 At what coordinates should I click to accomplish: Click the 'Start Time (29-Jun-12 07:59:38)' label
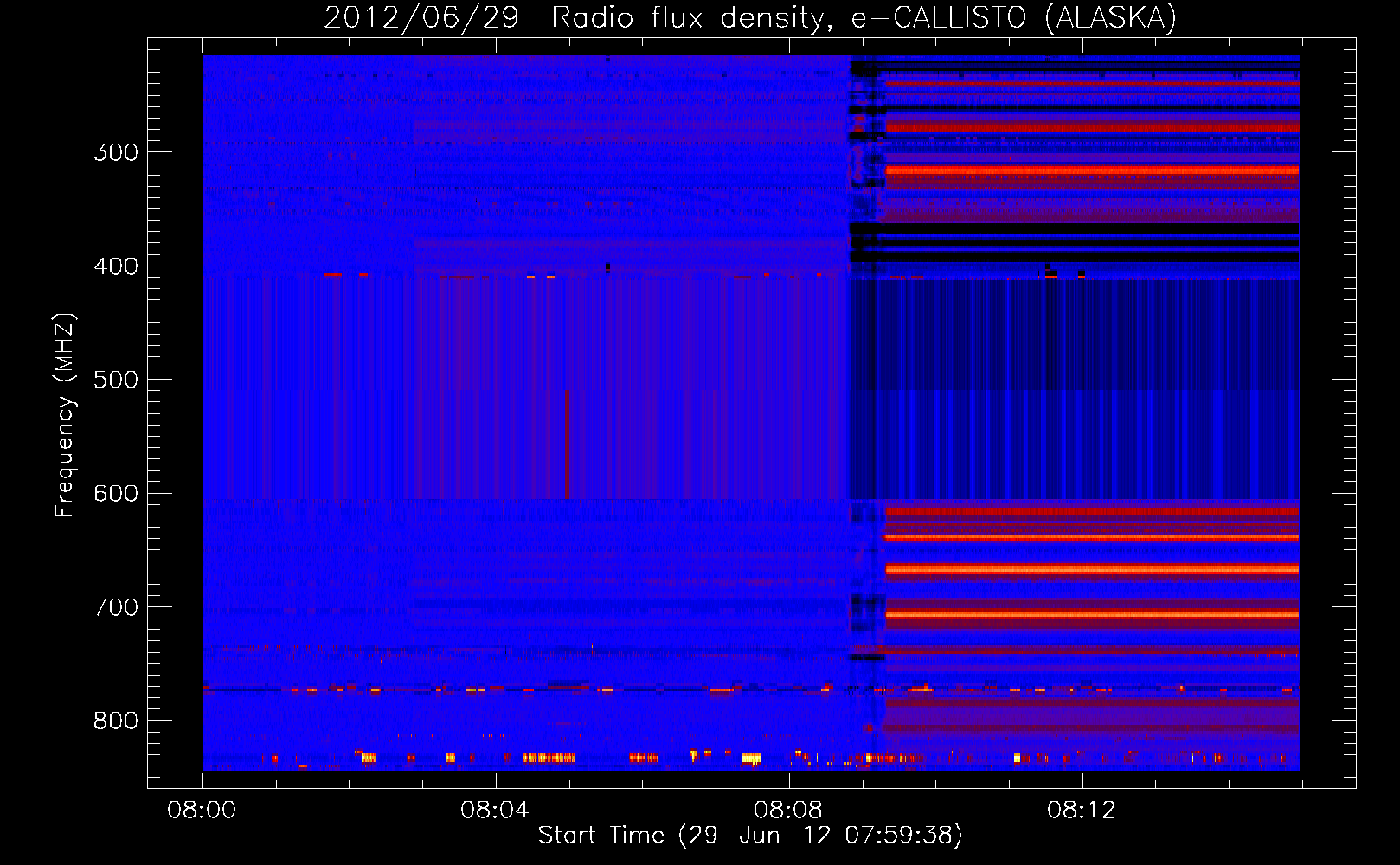click(750, 836)
